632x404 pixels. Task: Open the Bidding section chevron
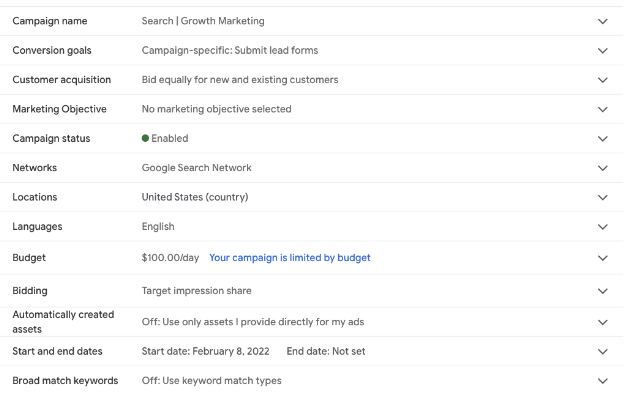[x=602, y=291]
